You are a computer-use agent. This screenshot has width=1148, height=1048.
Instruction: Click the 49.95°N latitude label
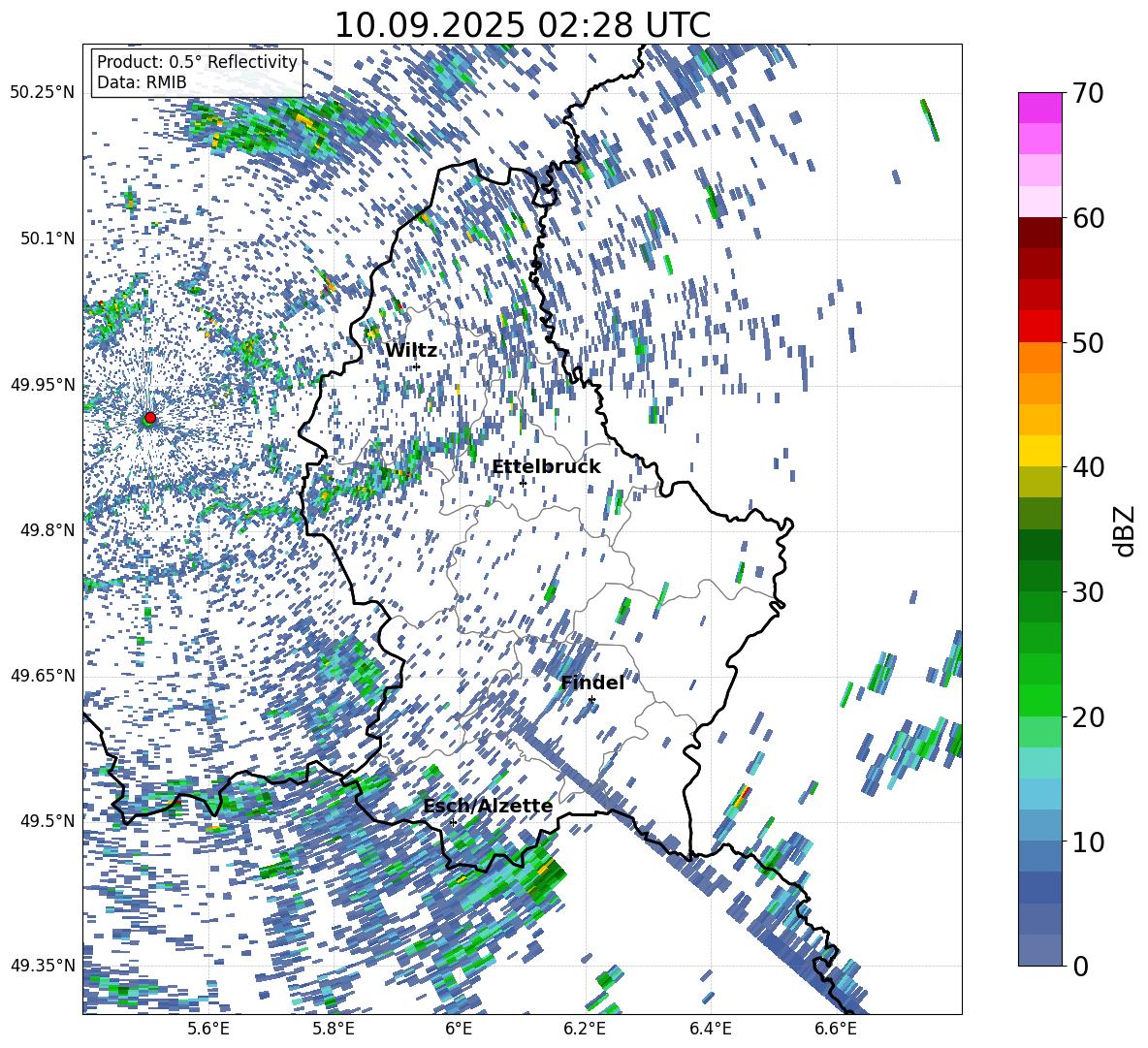pyautogui.click(x=43, y=384)
